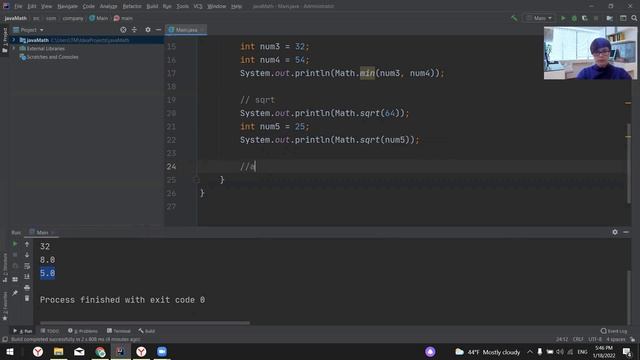Image resolution: width=640 pixels, height=360 pixels.
Task: Click the Select Opened File target icon
Action: pyautogui.click(x=123, y=30)
